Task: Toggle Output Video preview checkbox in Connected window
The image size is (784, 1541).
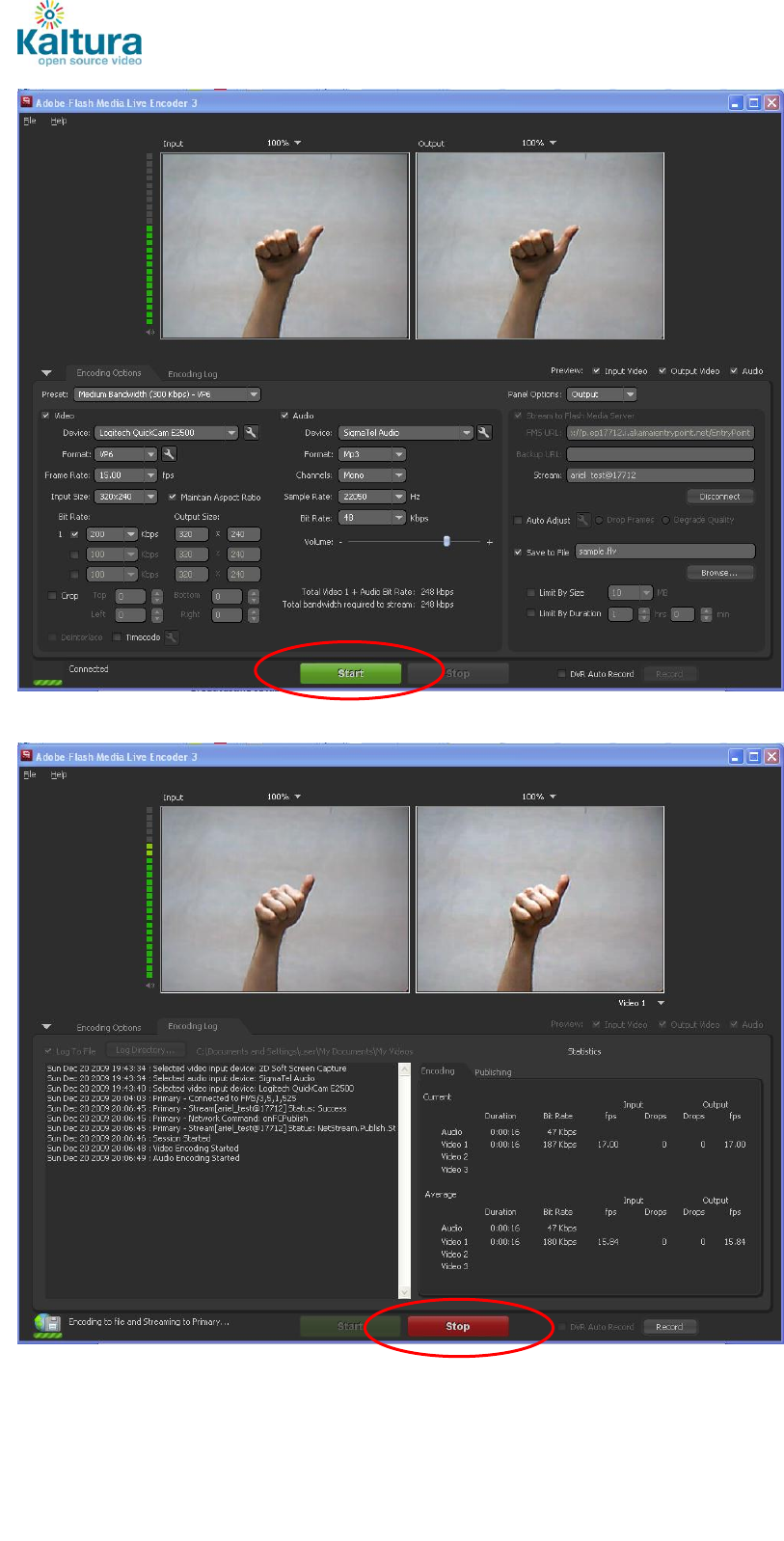Action: [662, 371]
